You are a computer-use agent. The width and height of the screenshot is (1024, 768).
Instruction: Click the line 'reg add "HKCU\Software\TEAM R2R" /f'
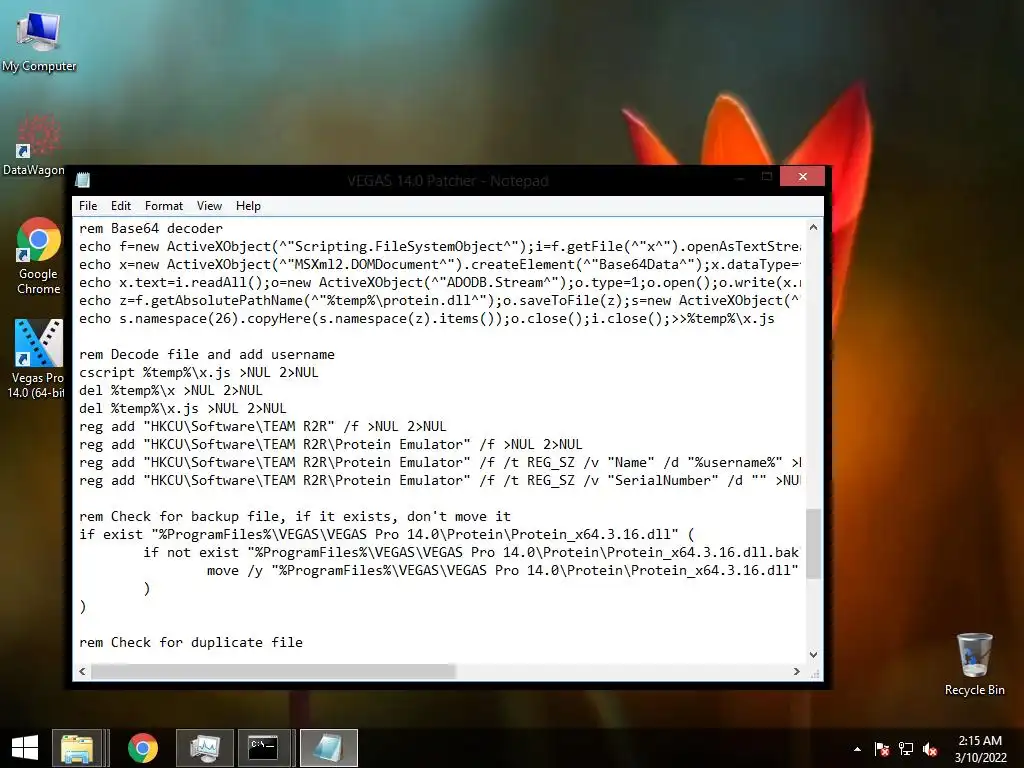263,426
